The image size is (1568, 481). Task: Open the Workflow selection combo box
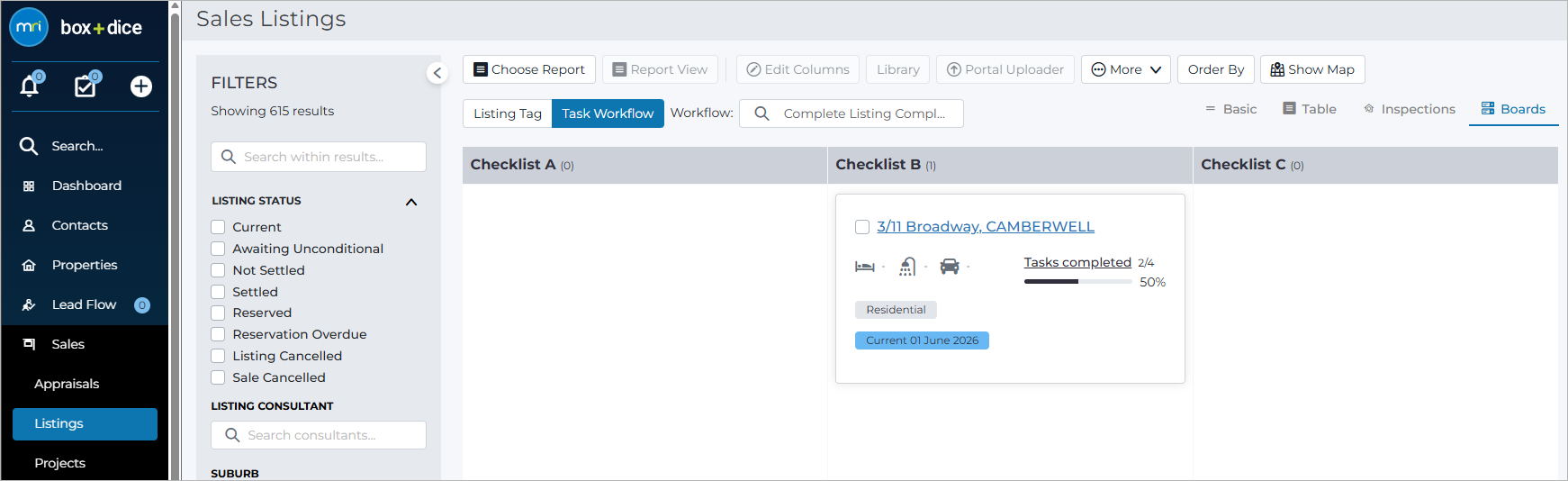pyautogui.click(x=852, y=113)
